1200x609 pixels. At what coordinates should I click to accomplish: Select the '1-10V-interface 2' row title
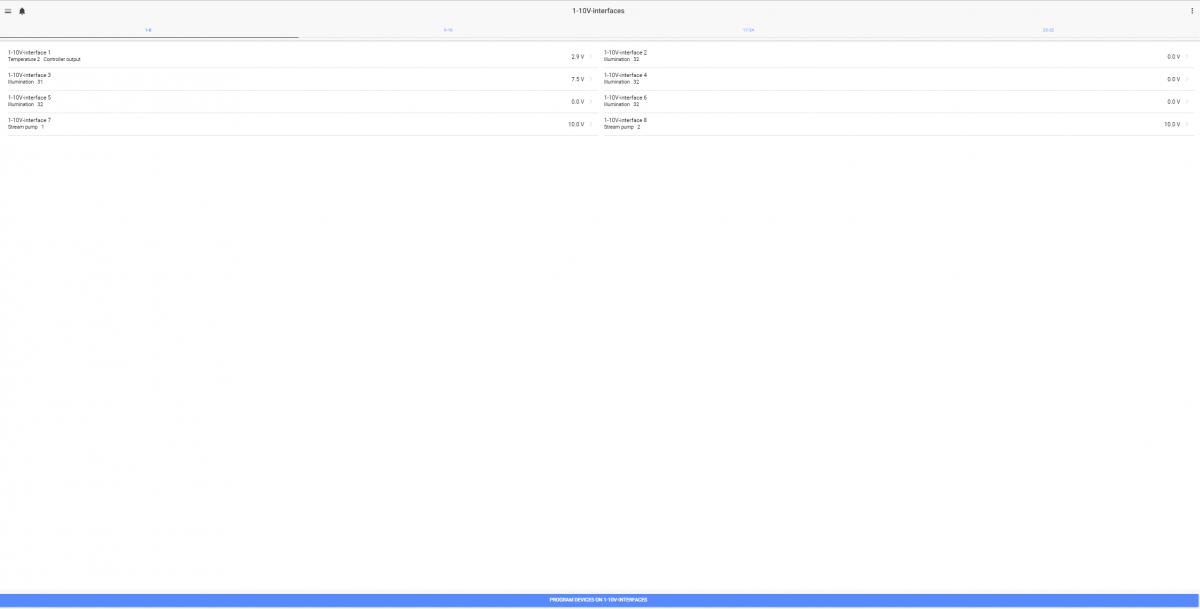(625, 52)
